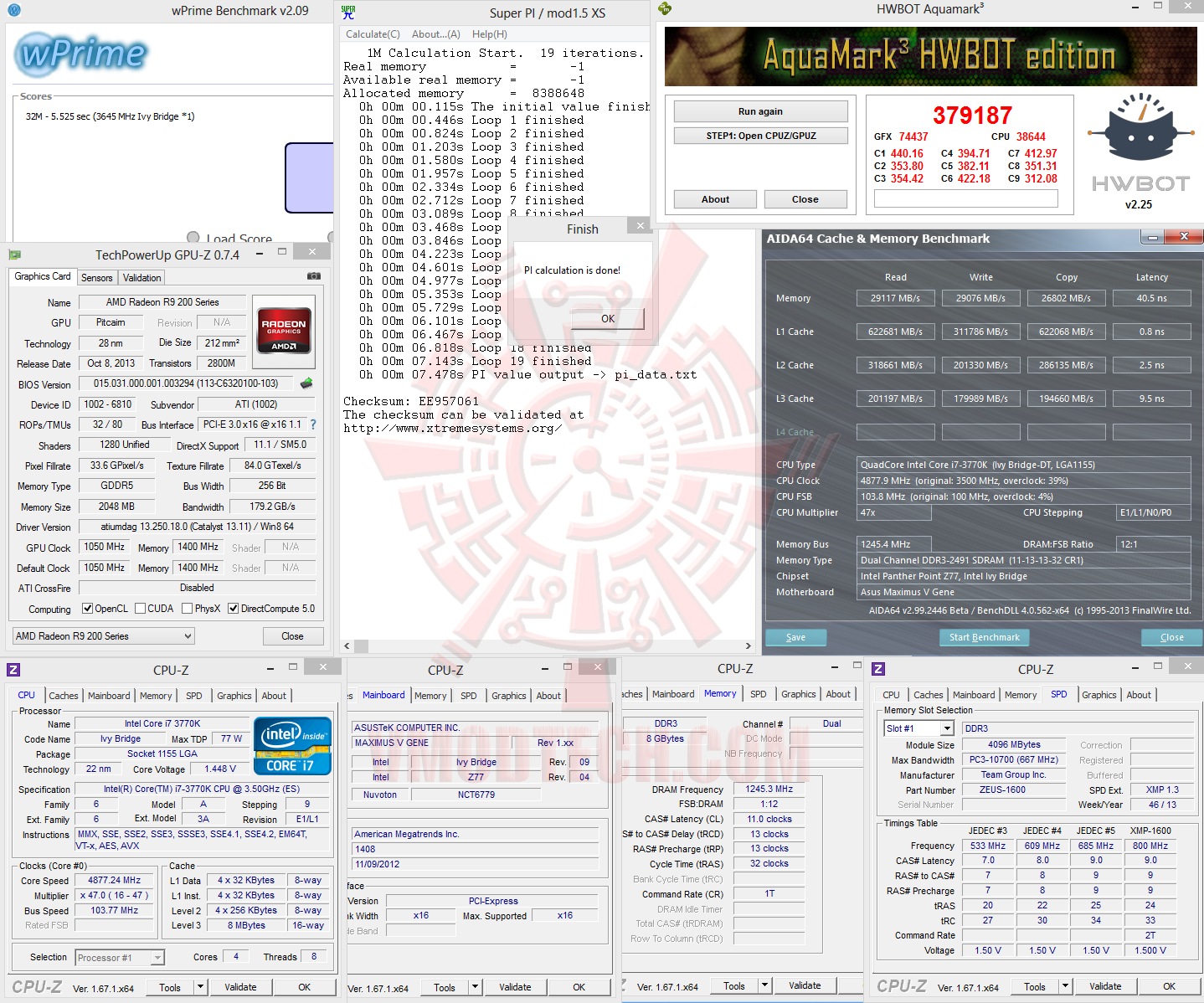Minimize the AIDA64 Cache & Memory Benchmark window
1204x1003 pixels.
tap(1153, 238)
